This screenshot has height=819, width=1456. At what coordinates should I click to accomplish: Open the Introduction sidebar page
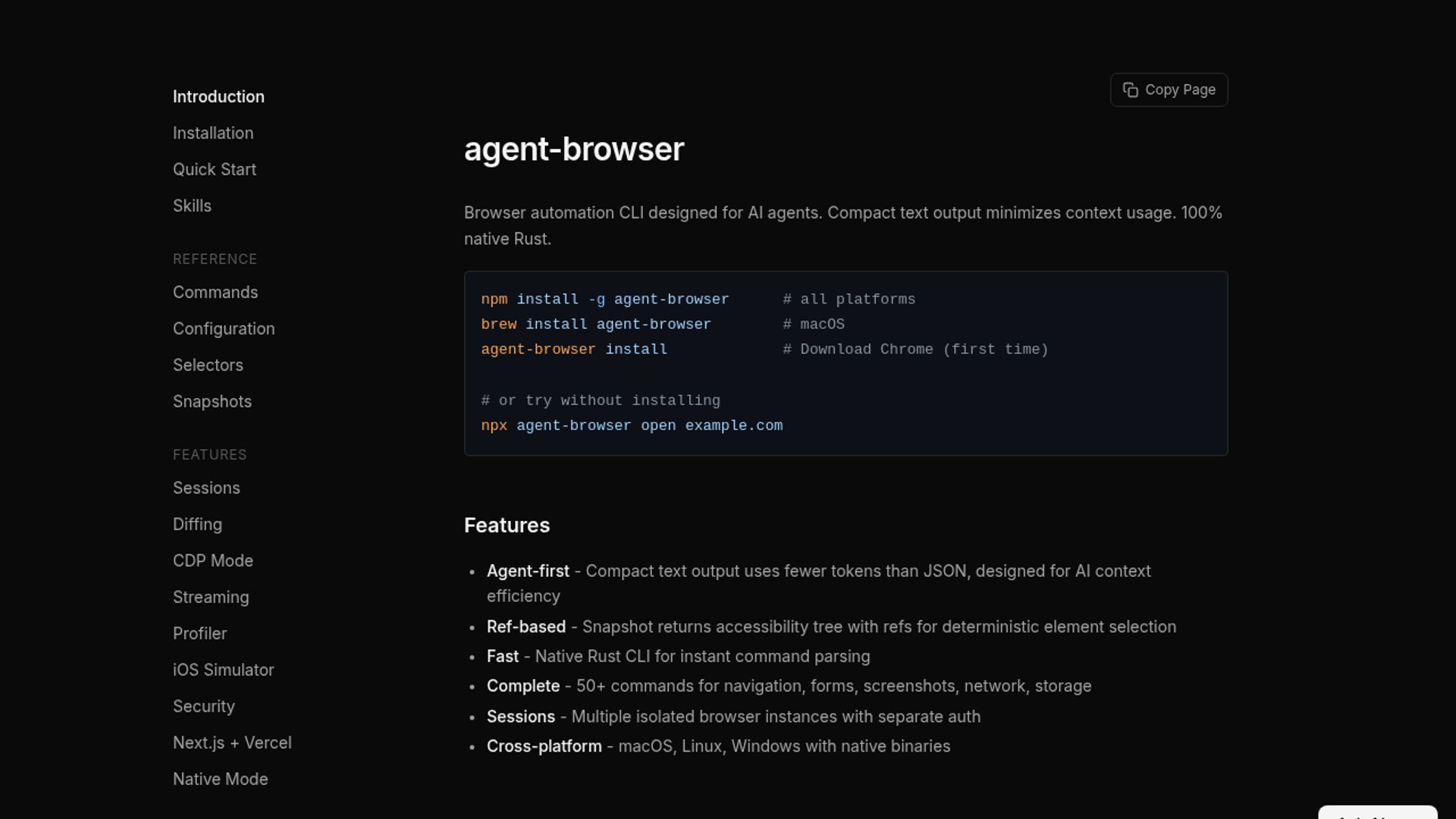point(218,97)
